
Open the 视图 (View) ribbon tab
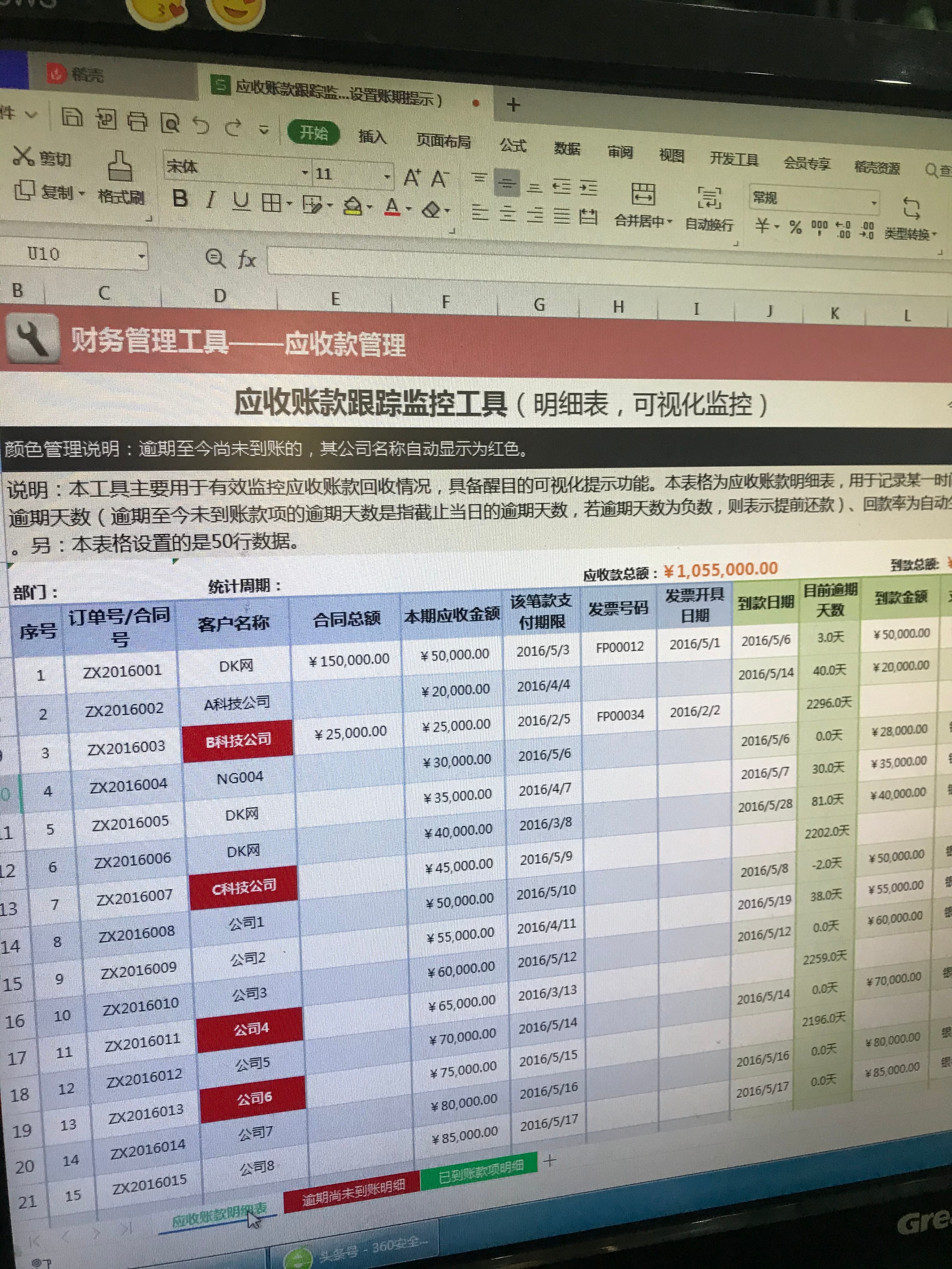point(672,155)
